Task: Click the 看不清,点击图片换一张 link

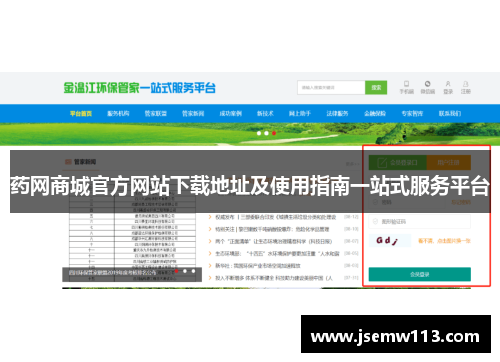Action: click(444, 241)
